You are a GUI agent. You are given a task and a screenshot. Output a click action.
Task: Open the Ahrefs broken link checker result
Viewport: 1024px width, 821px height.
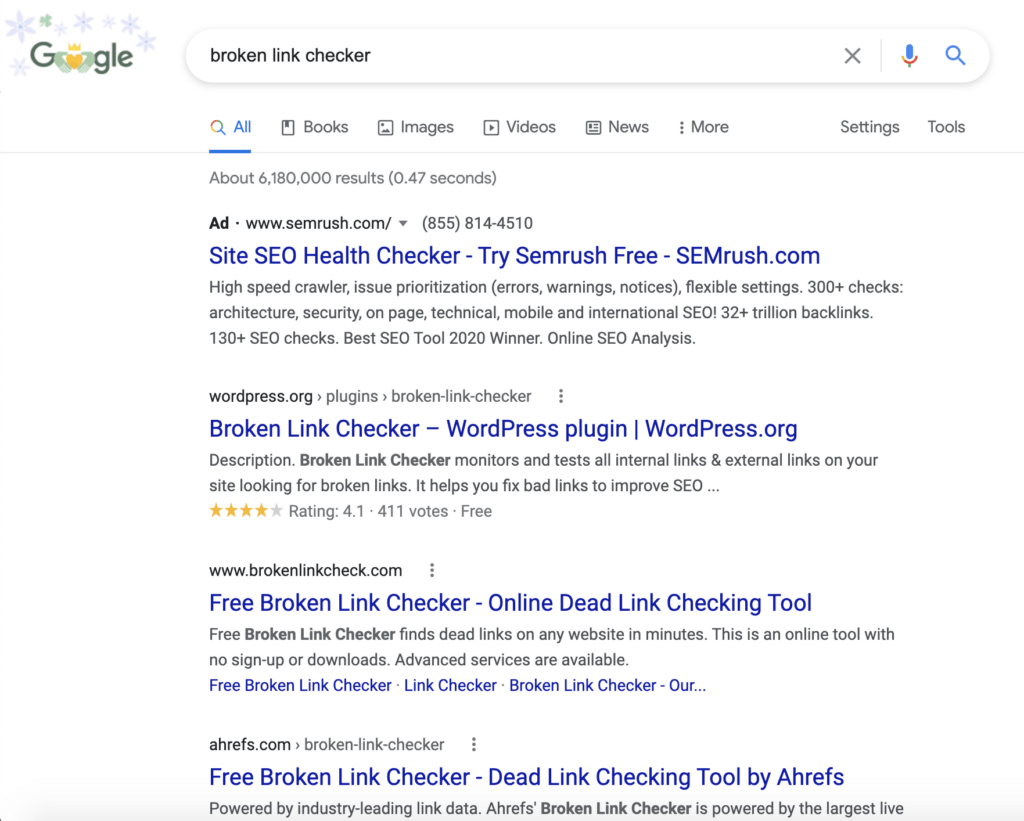(x=526, y=776)
